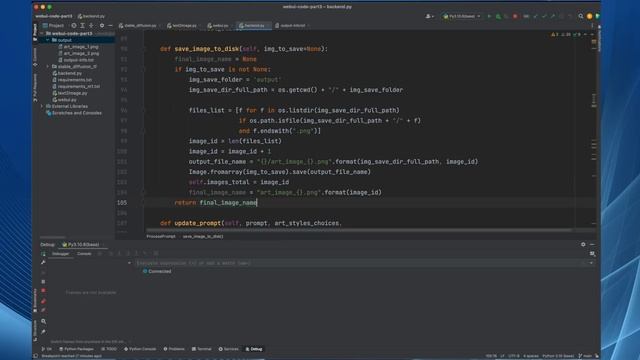Select webui.py in project tree
Image resolution: width=640 pixels, height=360 pixels.
point(64,100)
